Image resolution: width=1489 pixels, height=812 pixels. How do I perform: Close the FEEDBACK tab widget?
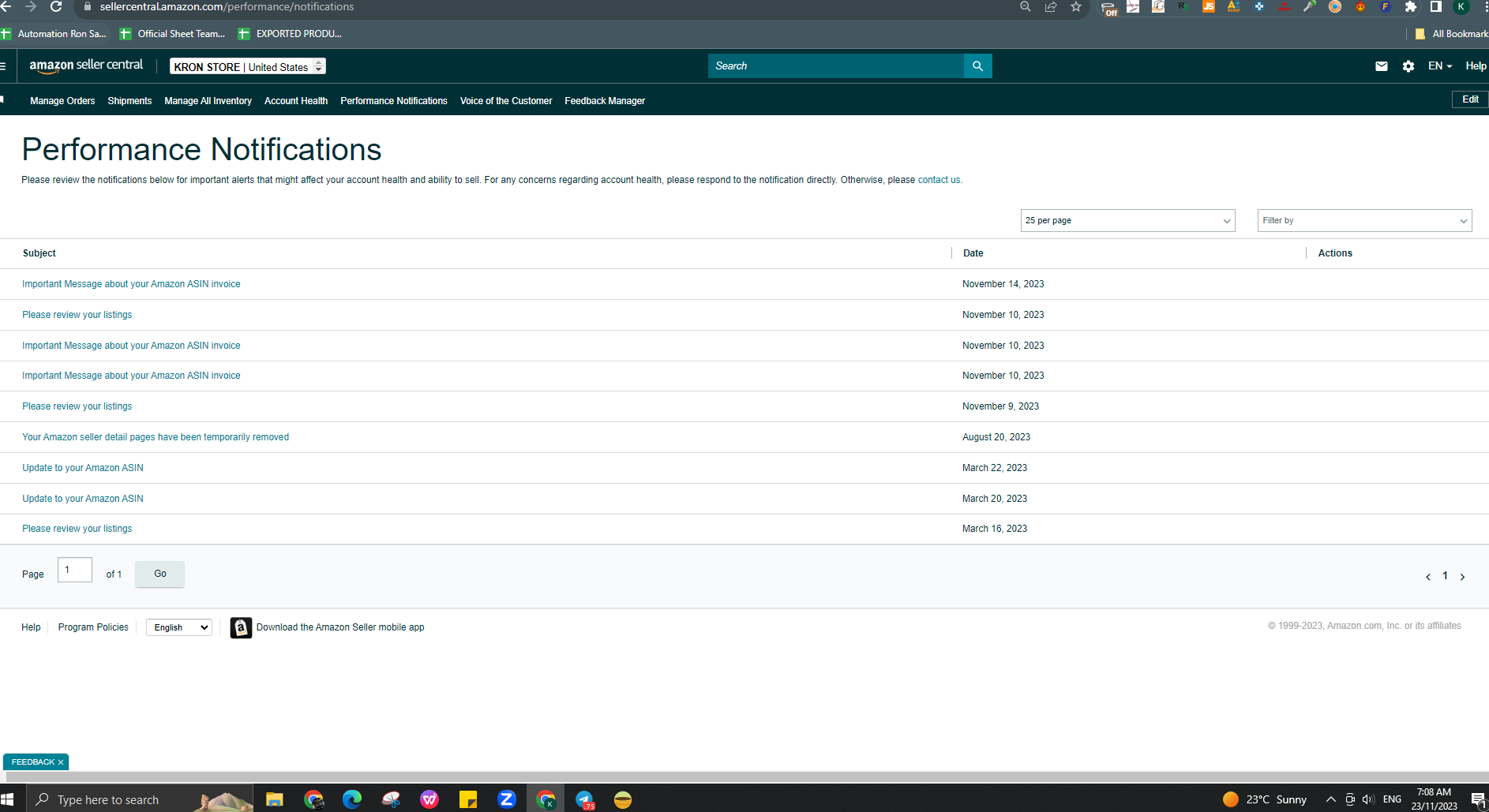(x=61, y=762)
